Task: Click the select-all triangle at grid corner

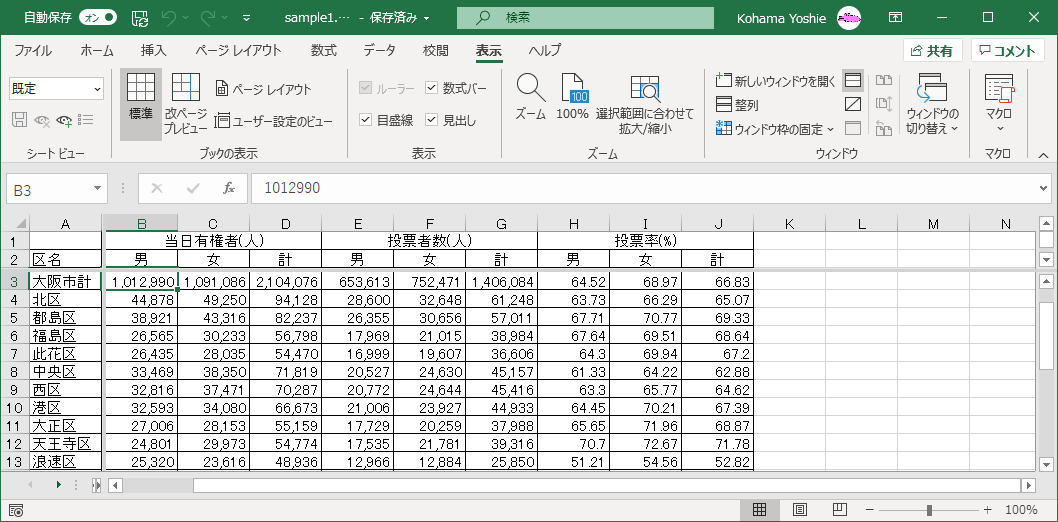Action: (21, 223)
